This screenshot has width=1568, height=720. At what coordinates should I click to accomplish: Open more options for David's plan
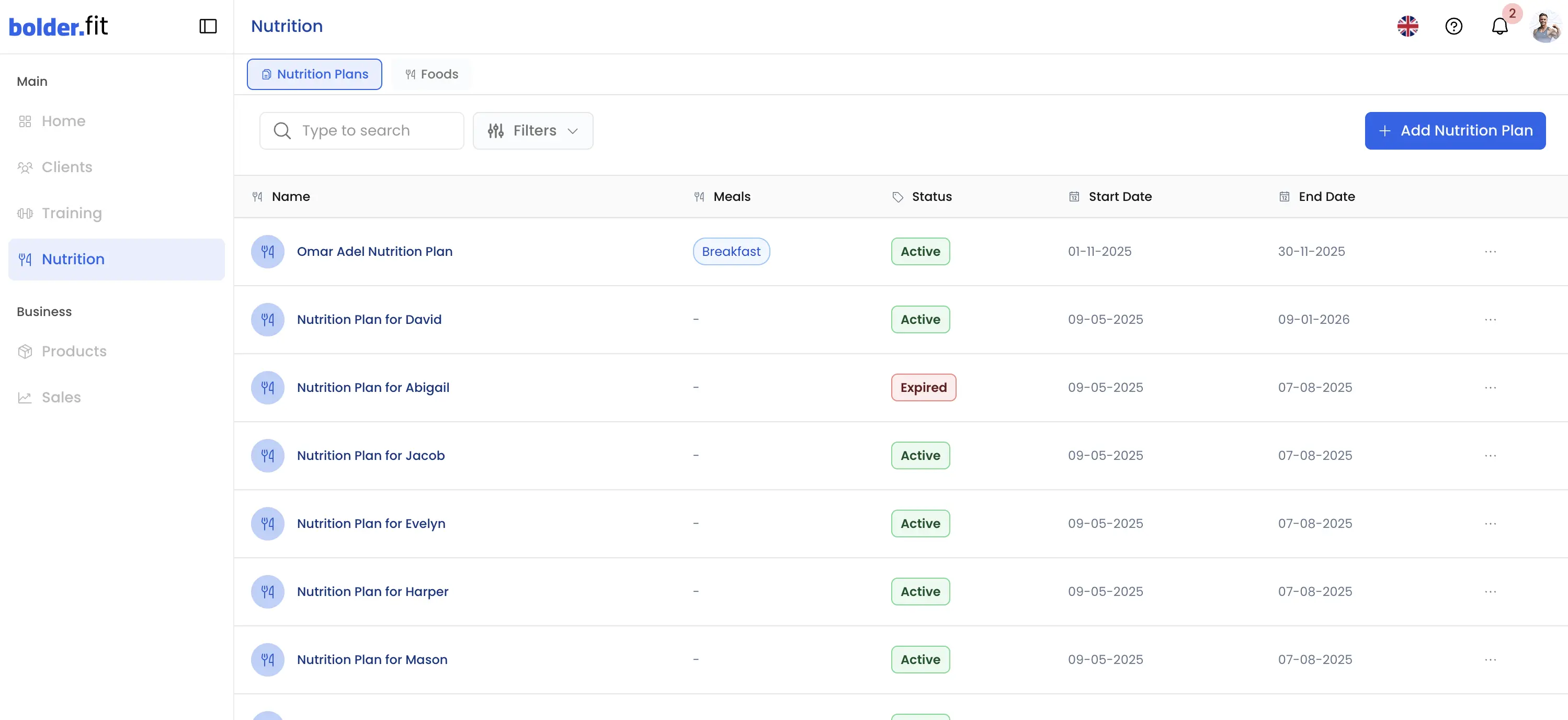click(x=1490, y=320)
